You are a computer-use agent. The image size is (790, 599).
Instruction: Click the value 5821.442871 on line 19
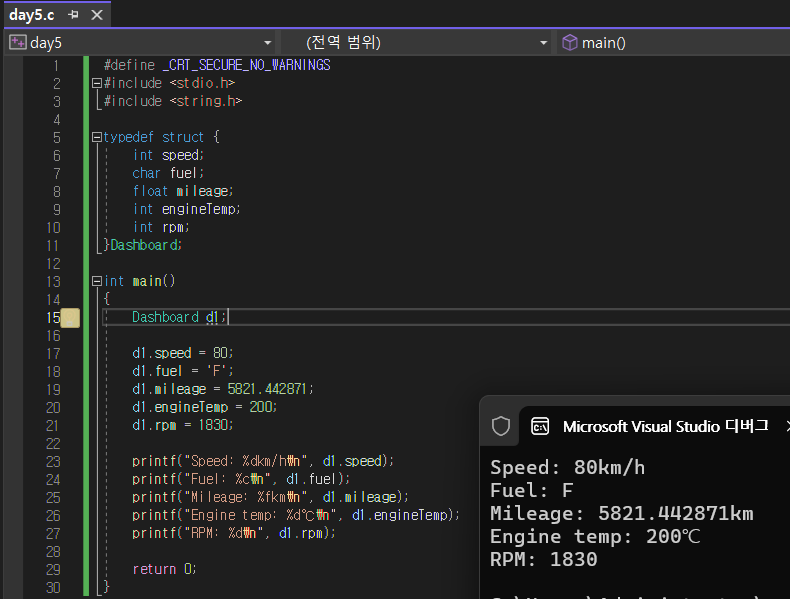(x=267, y=389)
